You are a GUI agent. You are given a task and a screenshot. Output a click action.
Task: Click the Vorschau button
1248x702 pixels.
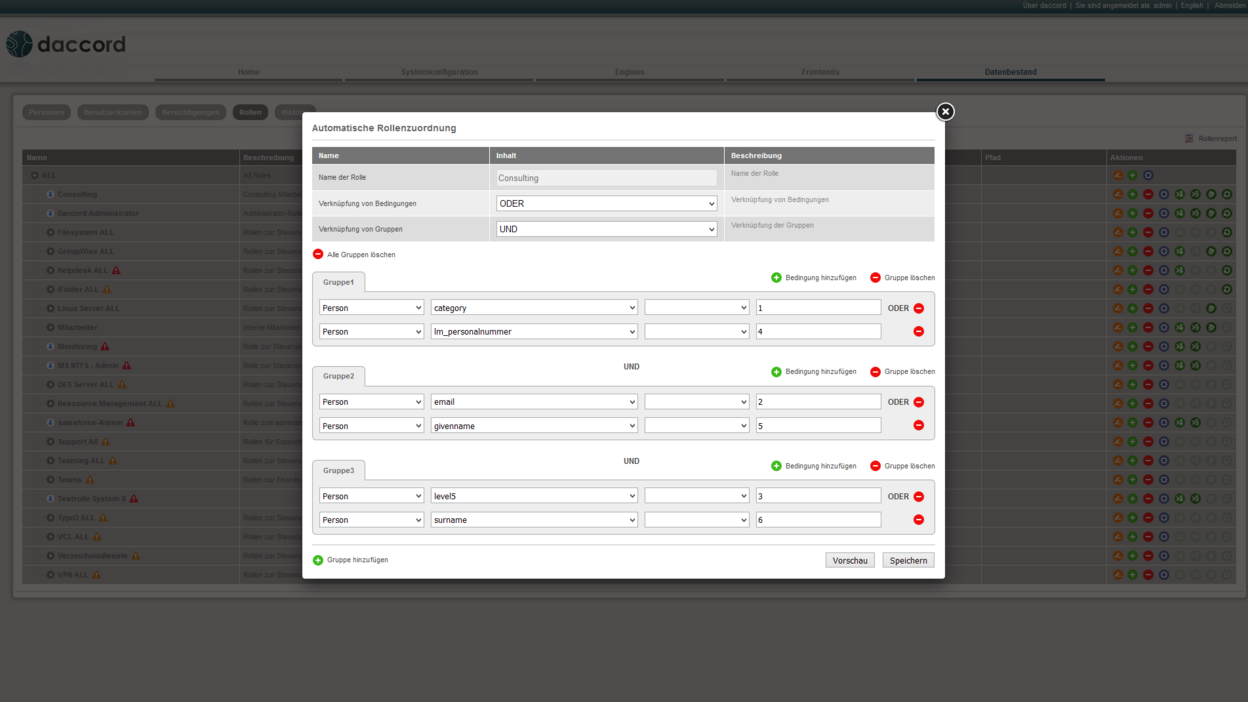(850, 561)
